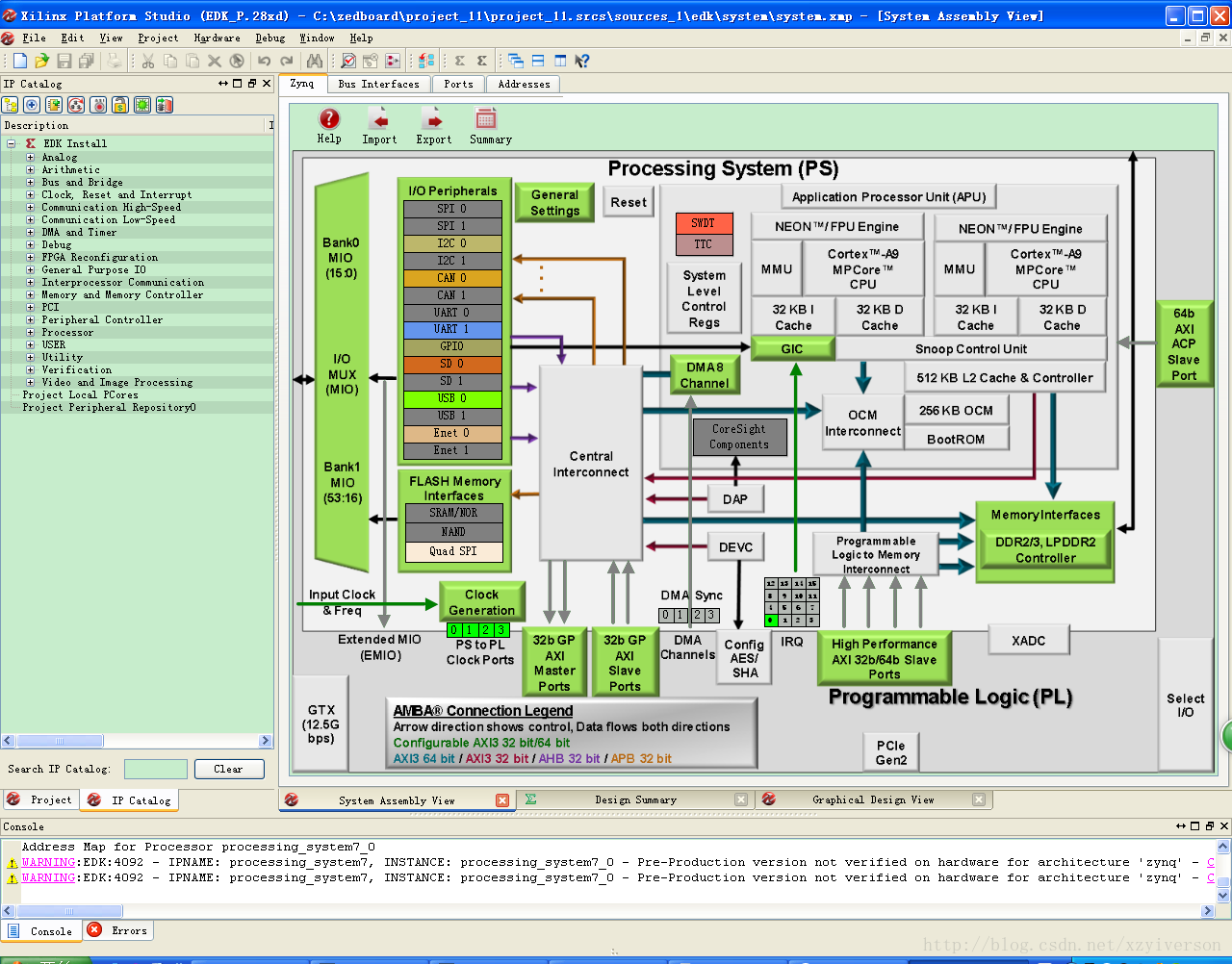Expand the DMA and Timer category
The image size is (1232, 964).
pyautogui.click(x=30, y=232)
